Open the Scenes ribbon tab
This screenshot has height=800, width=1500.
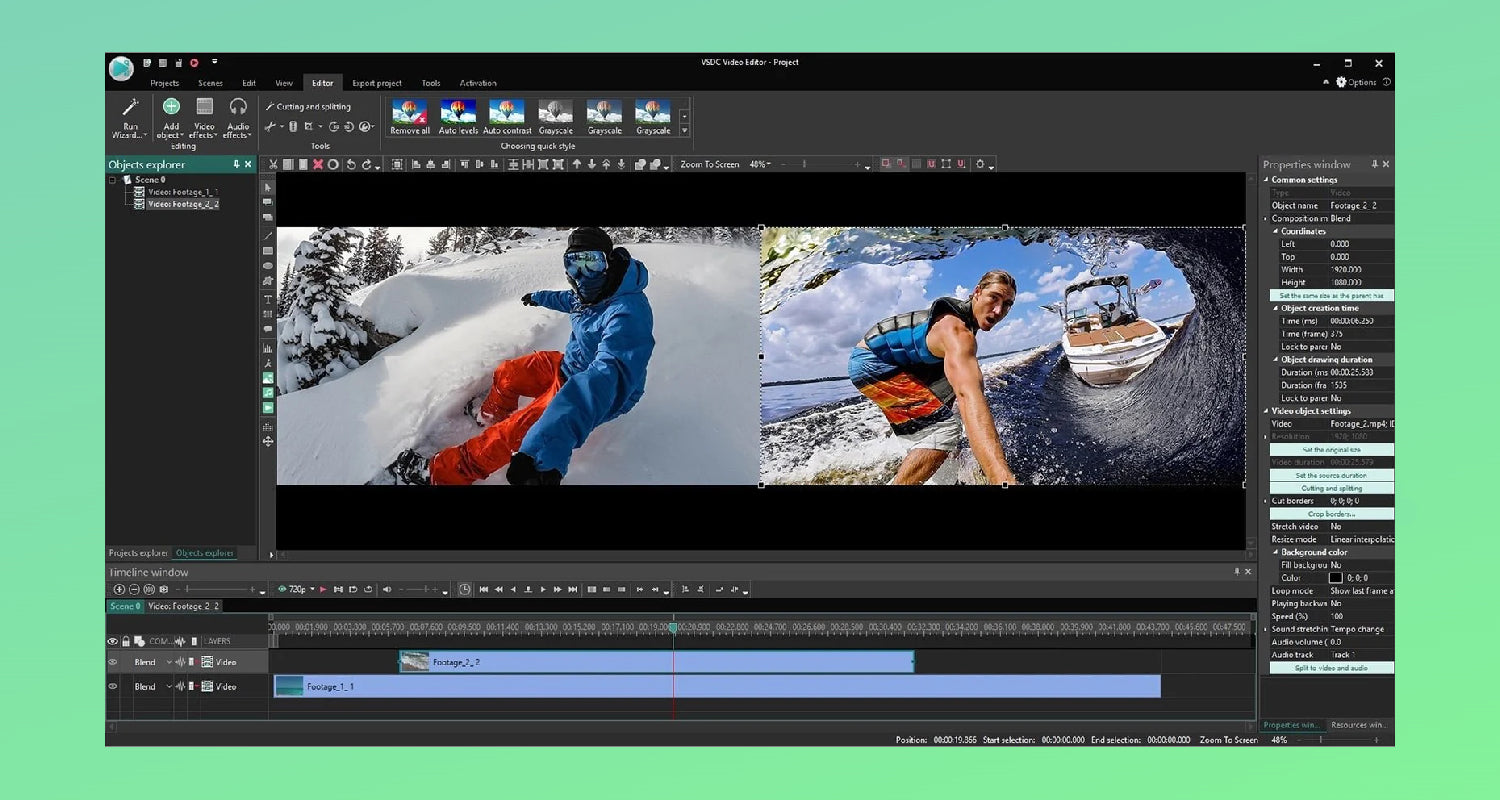point(210,83)
